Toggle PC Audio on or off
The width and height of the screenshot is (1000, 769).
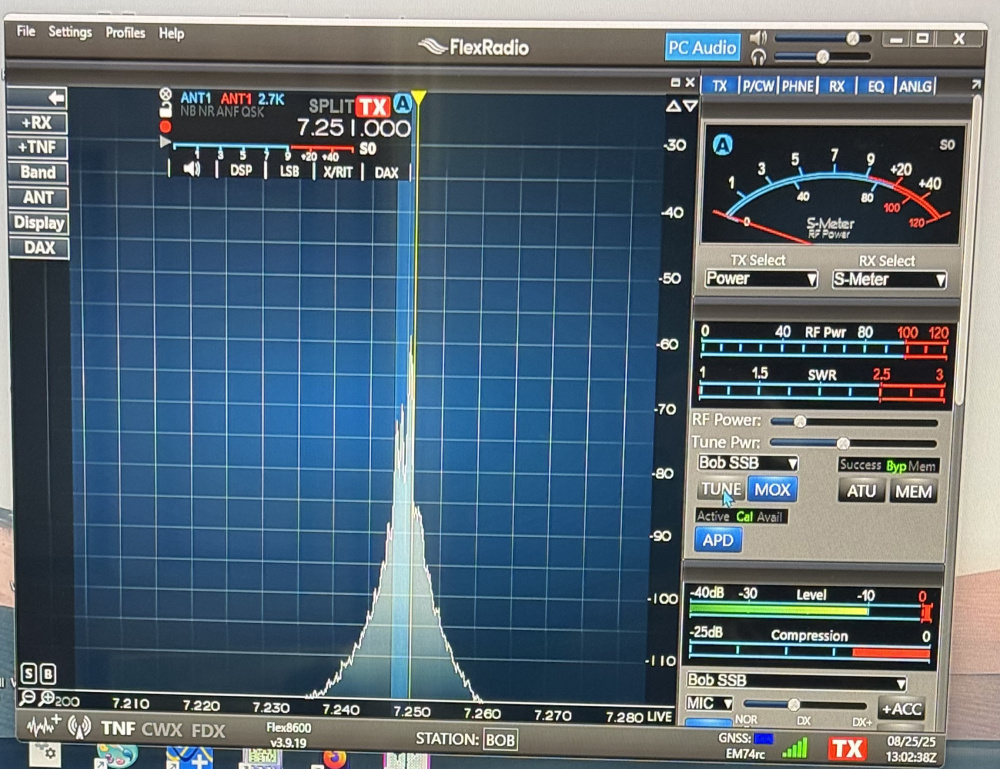tap(702, 47)
